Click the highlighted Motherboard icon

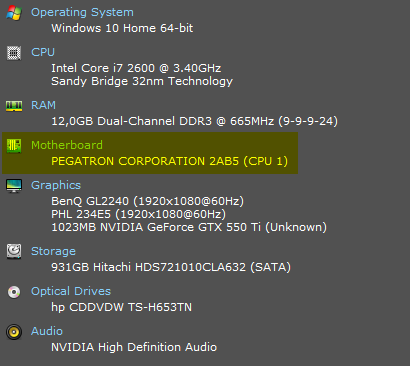coord(14,146)
